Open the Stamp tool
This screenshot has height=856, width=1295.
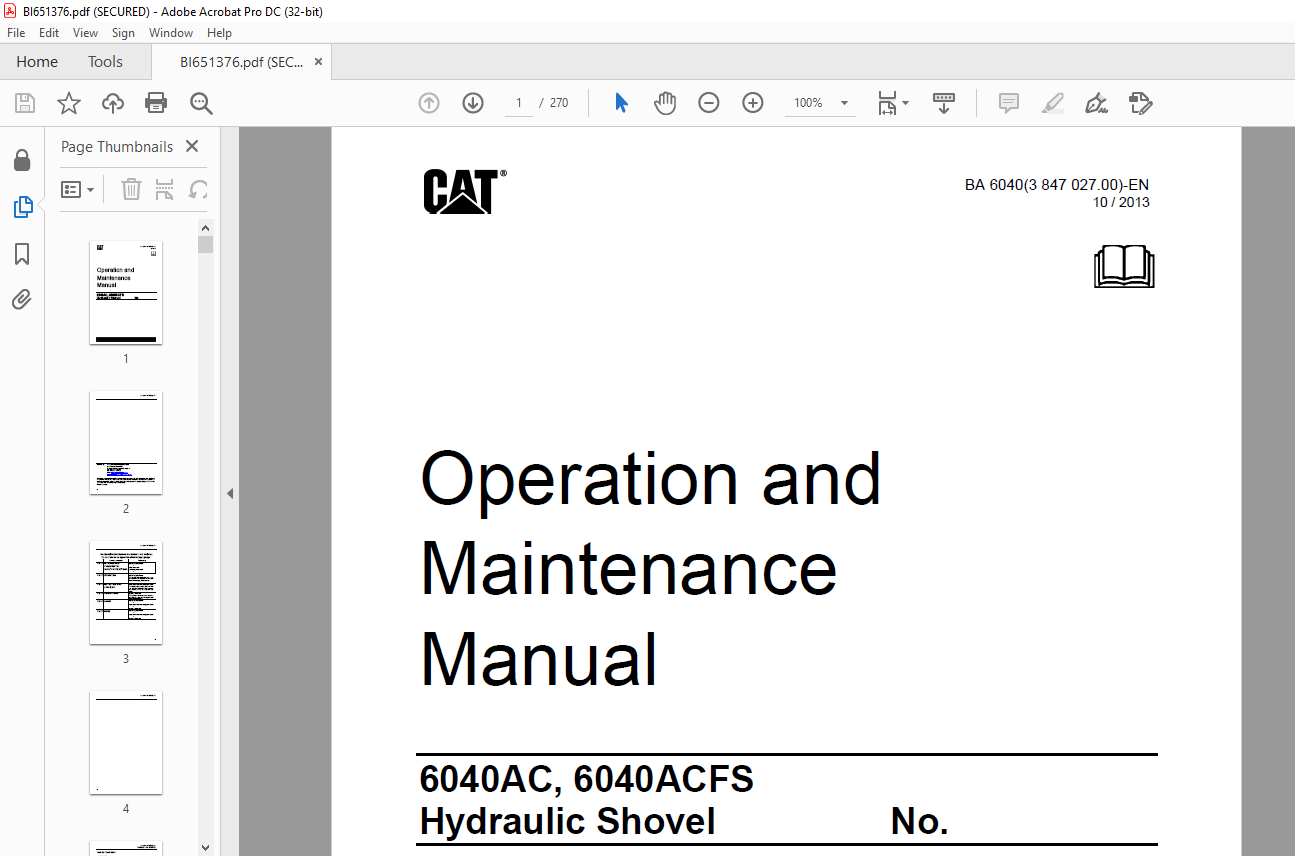pos(1141,103)
